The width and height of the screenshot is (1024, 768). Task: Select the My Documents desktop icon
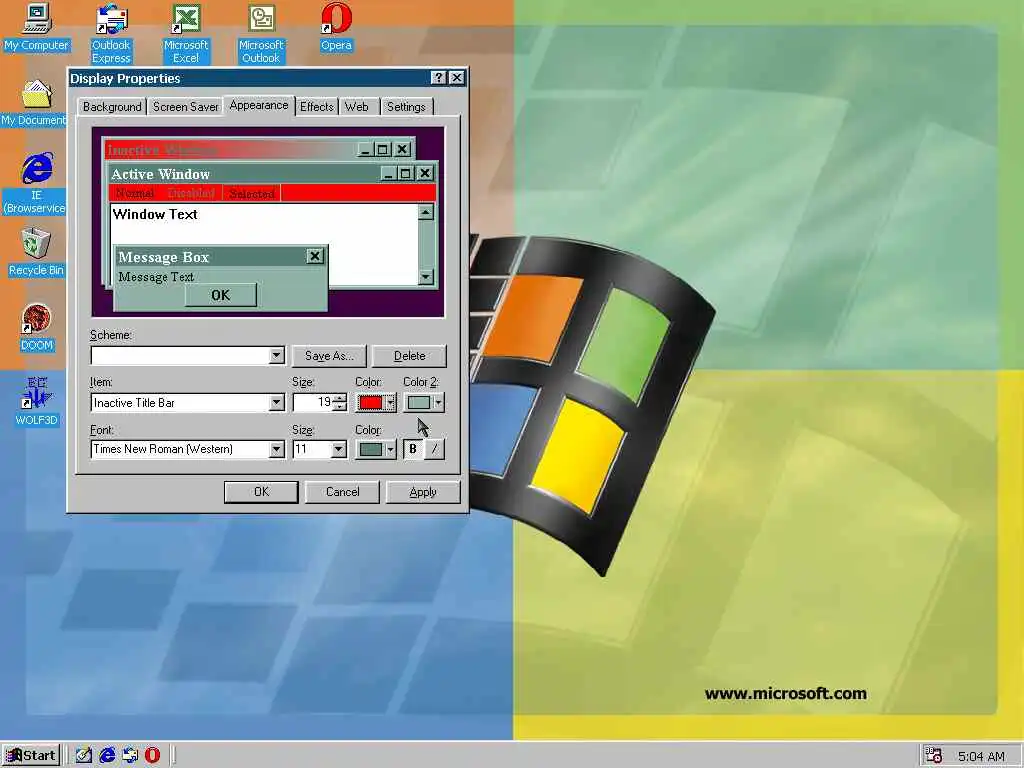(34, 103)
